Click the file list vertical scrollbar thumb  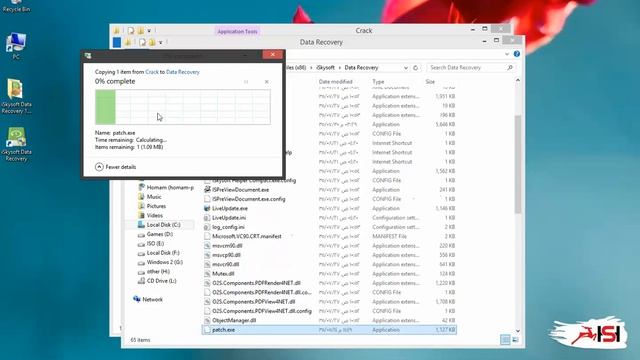tap(518, 164)
